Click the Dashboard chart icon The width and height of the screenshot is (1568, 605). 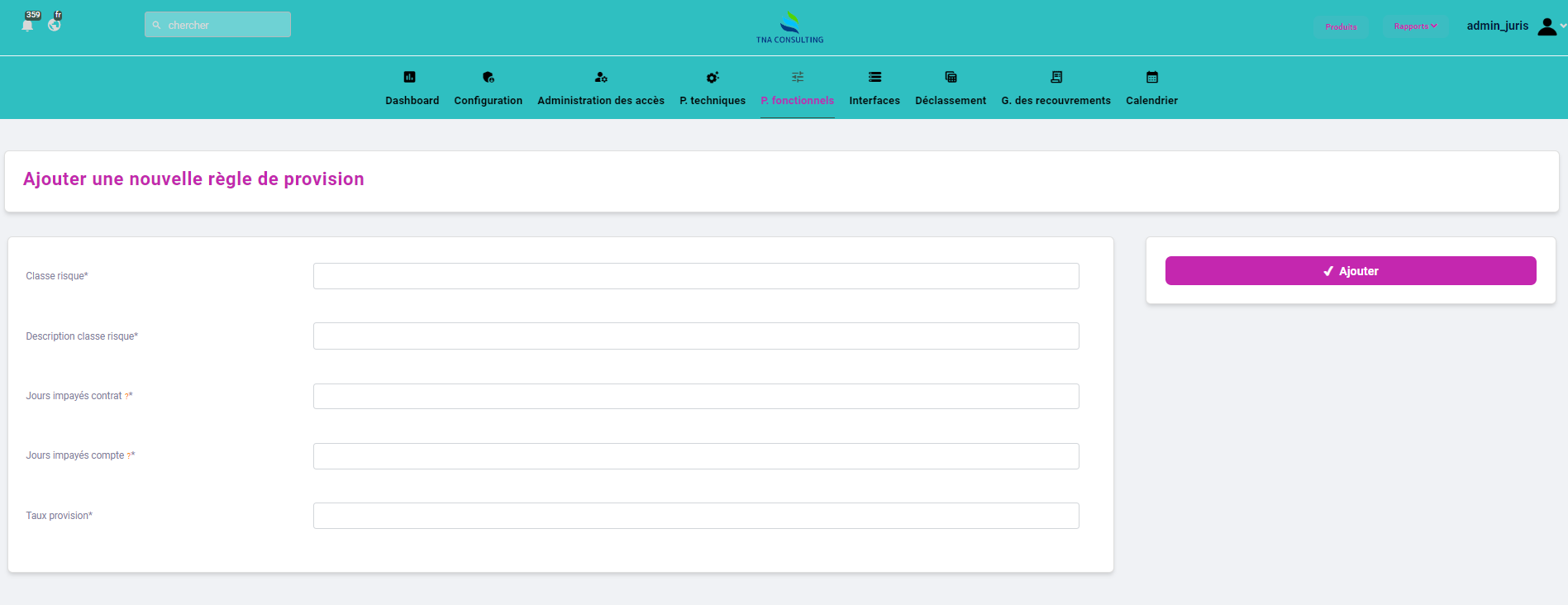click(x=409, y=77)
